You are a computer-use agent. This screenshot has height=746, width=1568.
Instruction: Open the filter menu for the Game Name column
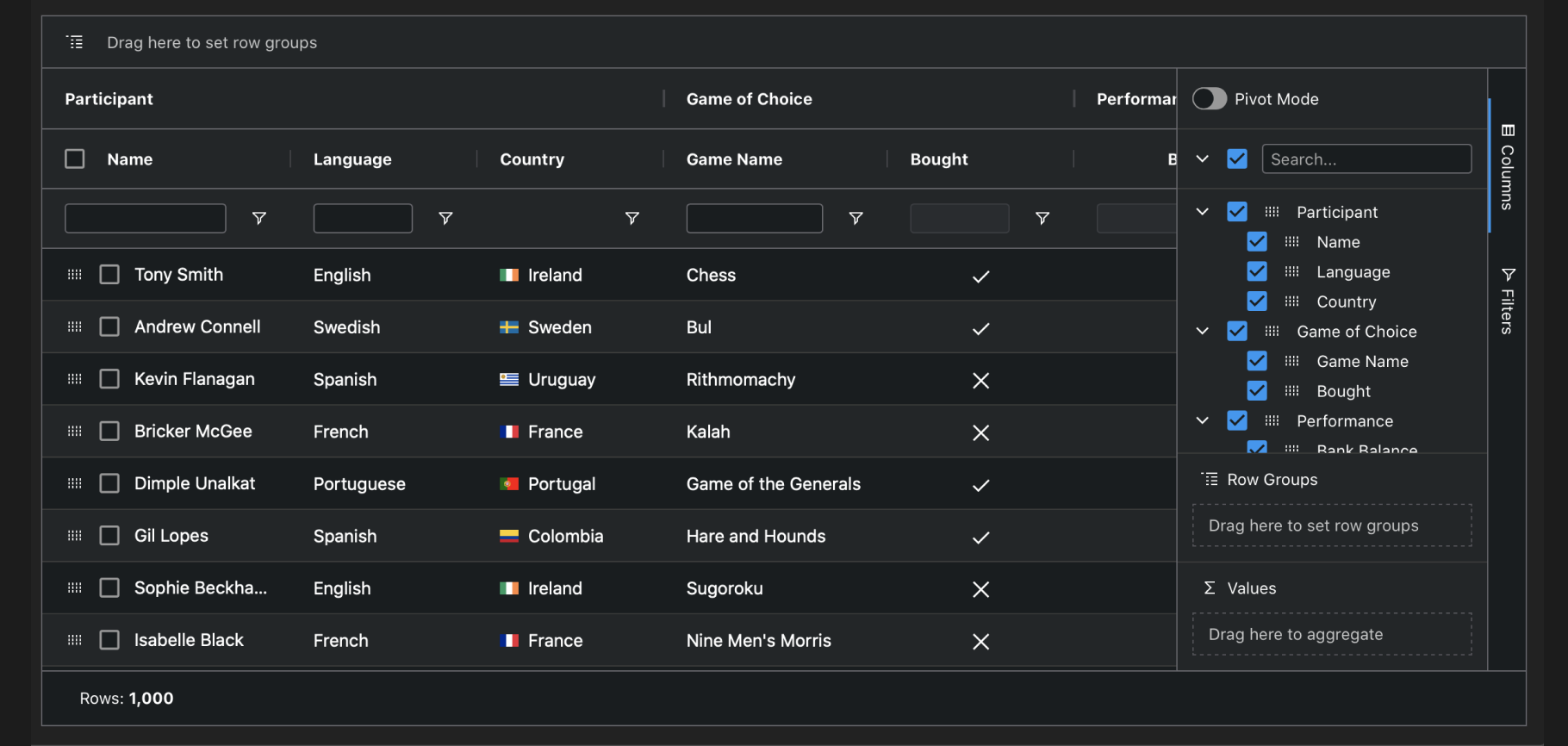click(856, 218)
